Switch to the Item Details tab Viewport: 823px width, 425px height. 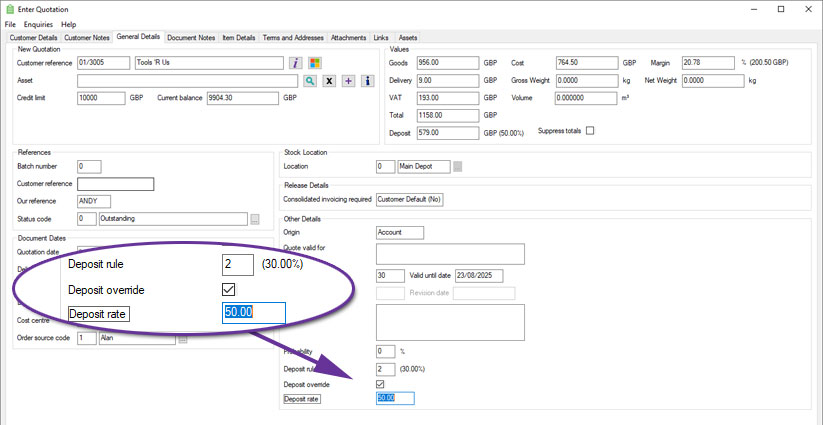pyautogui.click(x=239, y=37)
